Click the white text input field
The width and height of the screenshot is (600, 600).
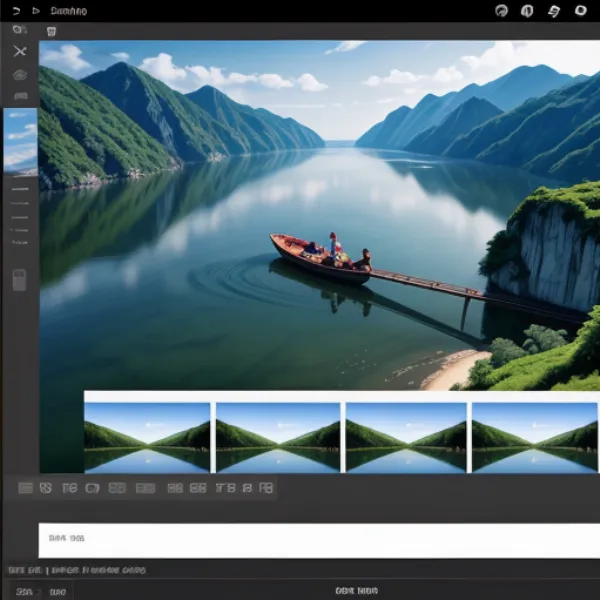pyautogui.click(x=319, y=540)
